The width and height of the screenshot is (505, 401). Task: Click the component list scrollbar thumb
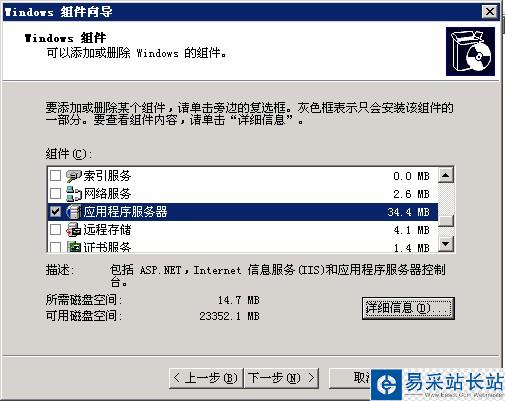click(x=446, y=221)
